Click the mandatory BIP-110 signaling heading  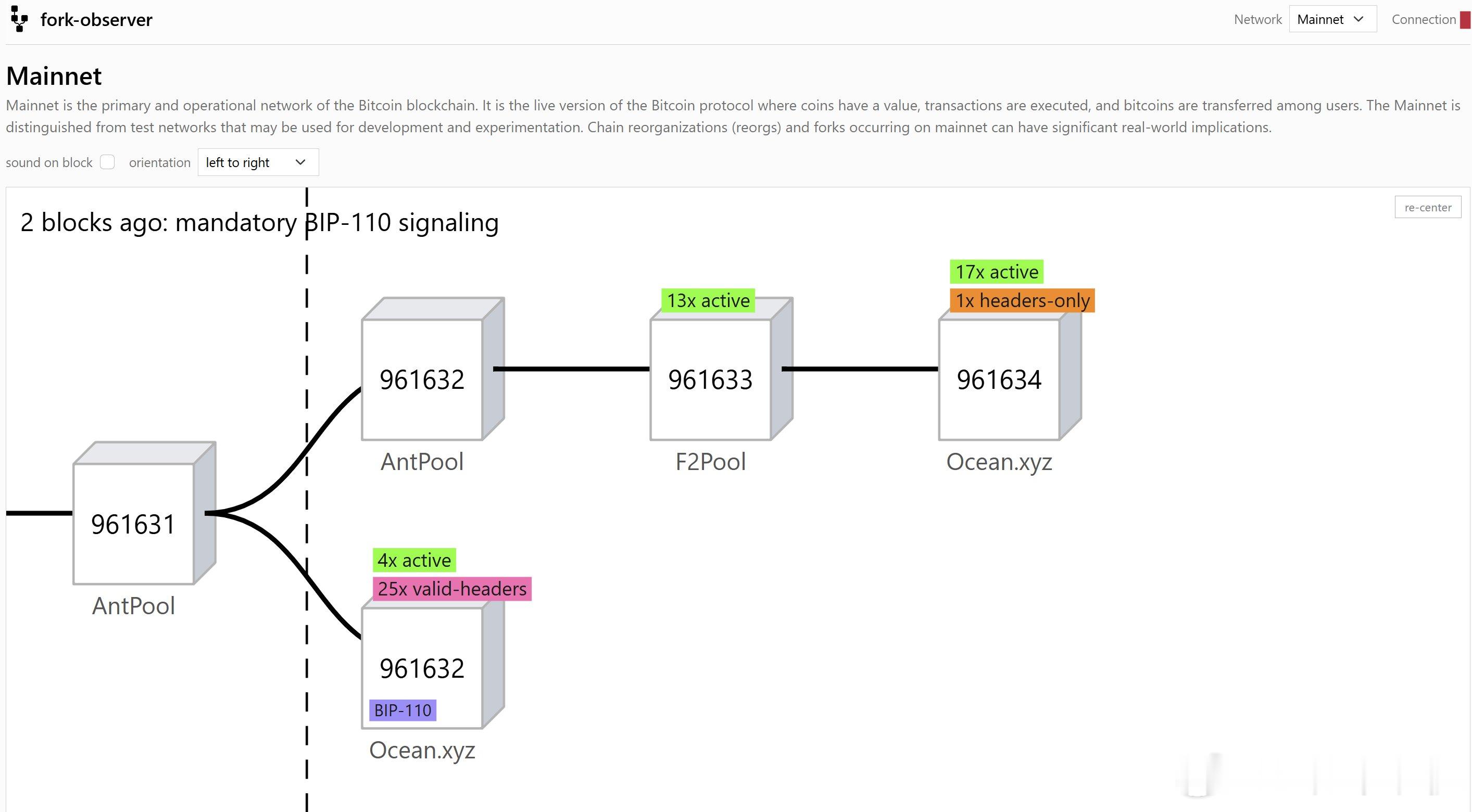click(x=259, y=222)
